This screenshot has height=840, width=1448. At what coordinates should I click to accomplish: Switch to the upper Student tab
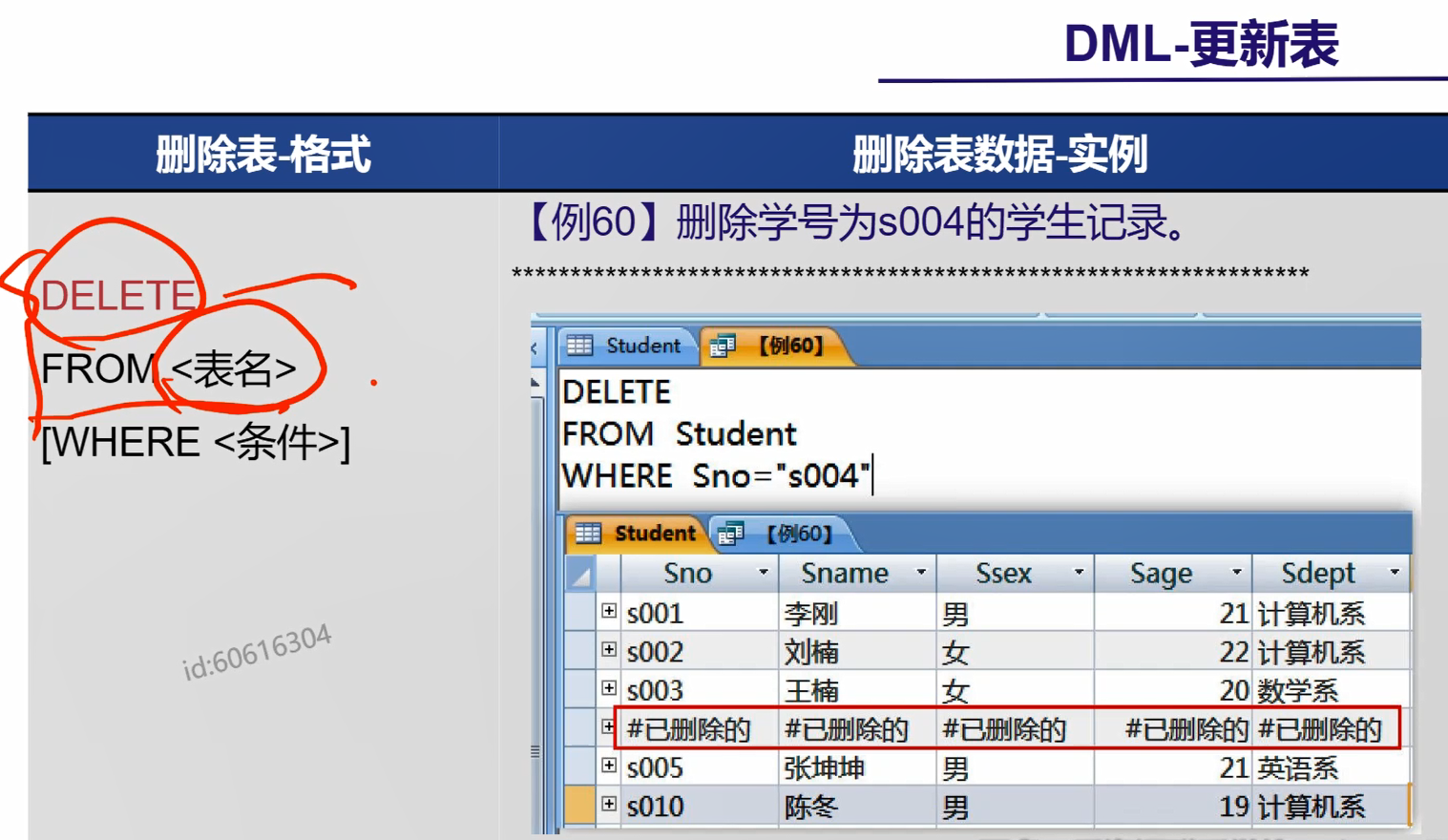tap(630, 346)
